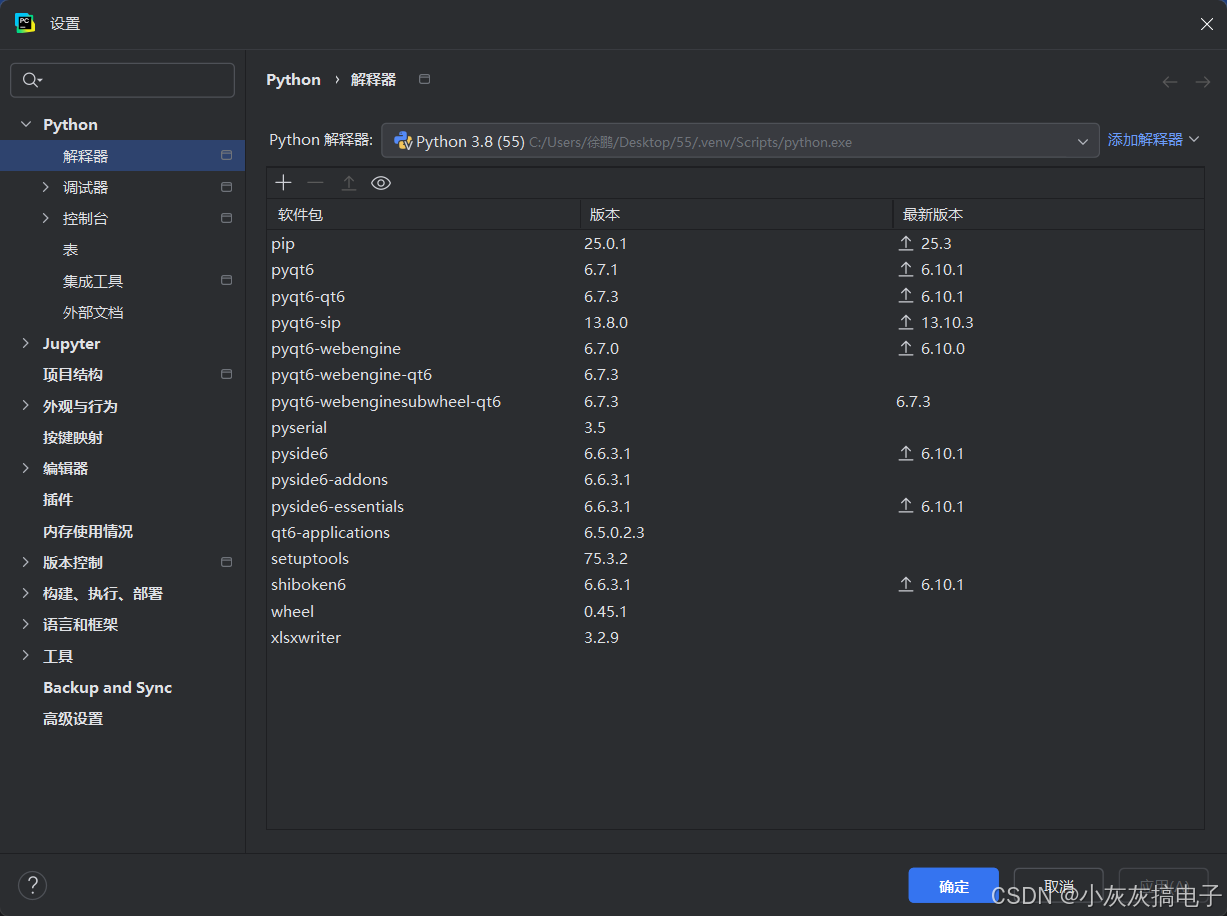Click the remove package minus icon
The image size is (1227, 916).
coord(316,183)
